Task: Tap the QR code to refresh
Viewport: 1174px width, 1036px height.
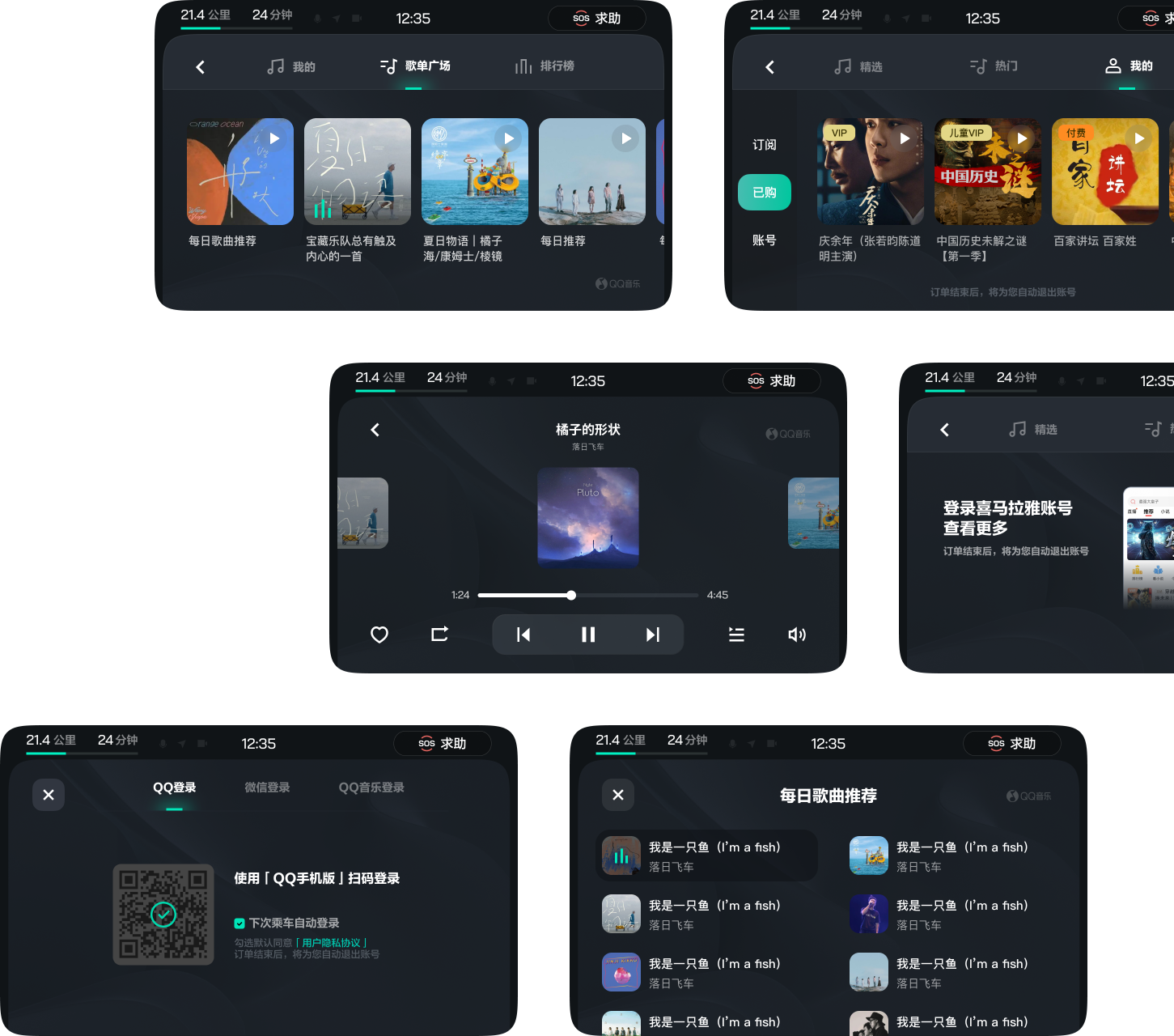Action: [163, 914]
